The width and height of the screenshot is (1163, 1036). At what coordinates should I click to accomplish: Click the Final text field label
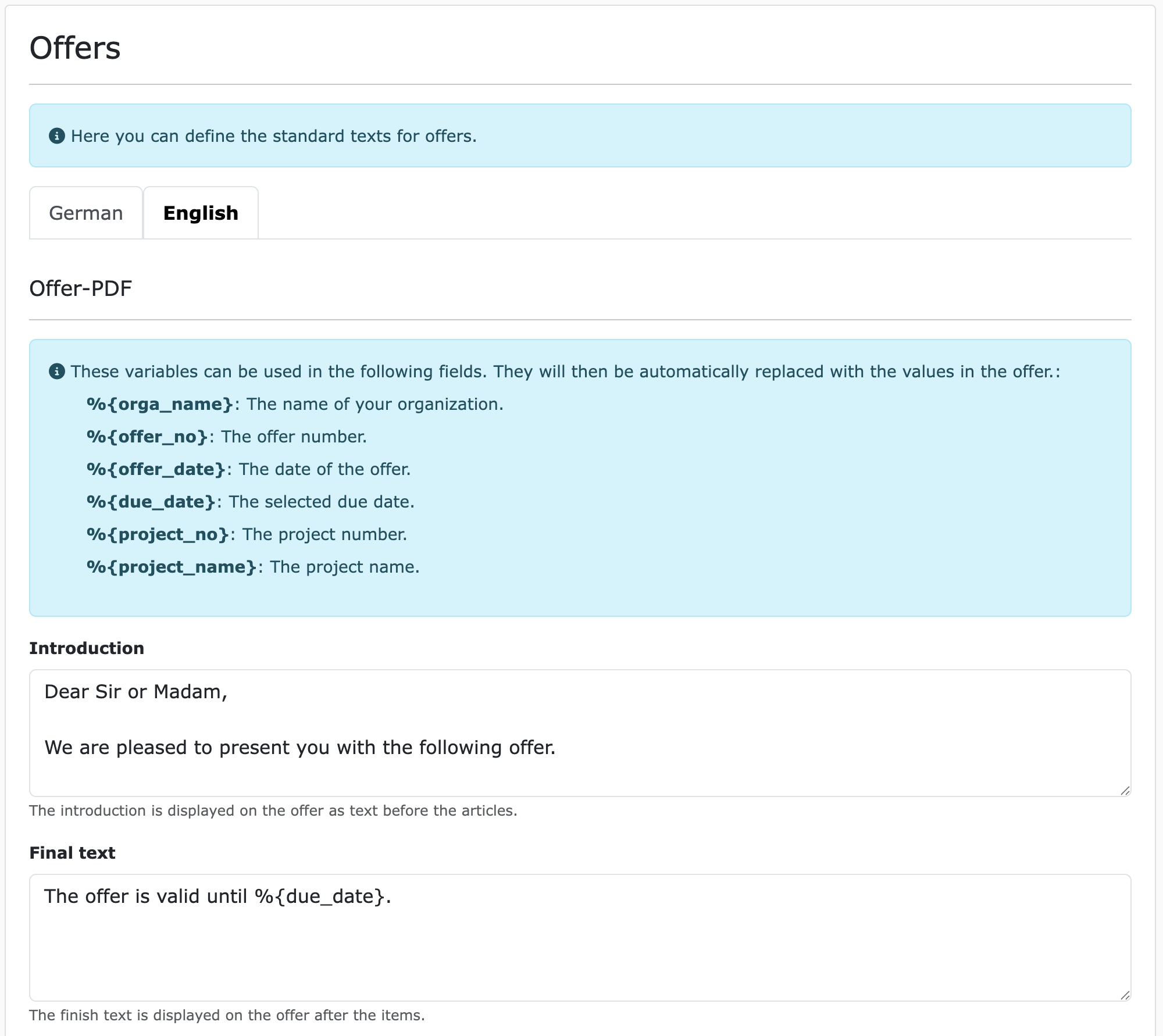pyautogui.click(x=73, y=852)
